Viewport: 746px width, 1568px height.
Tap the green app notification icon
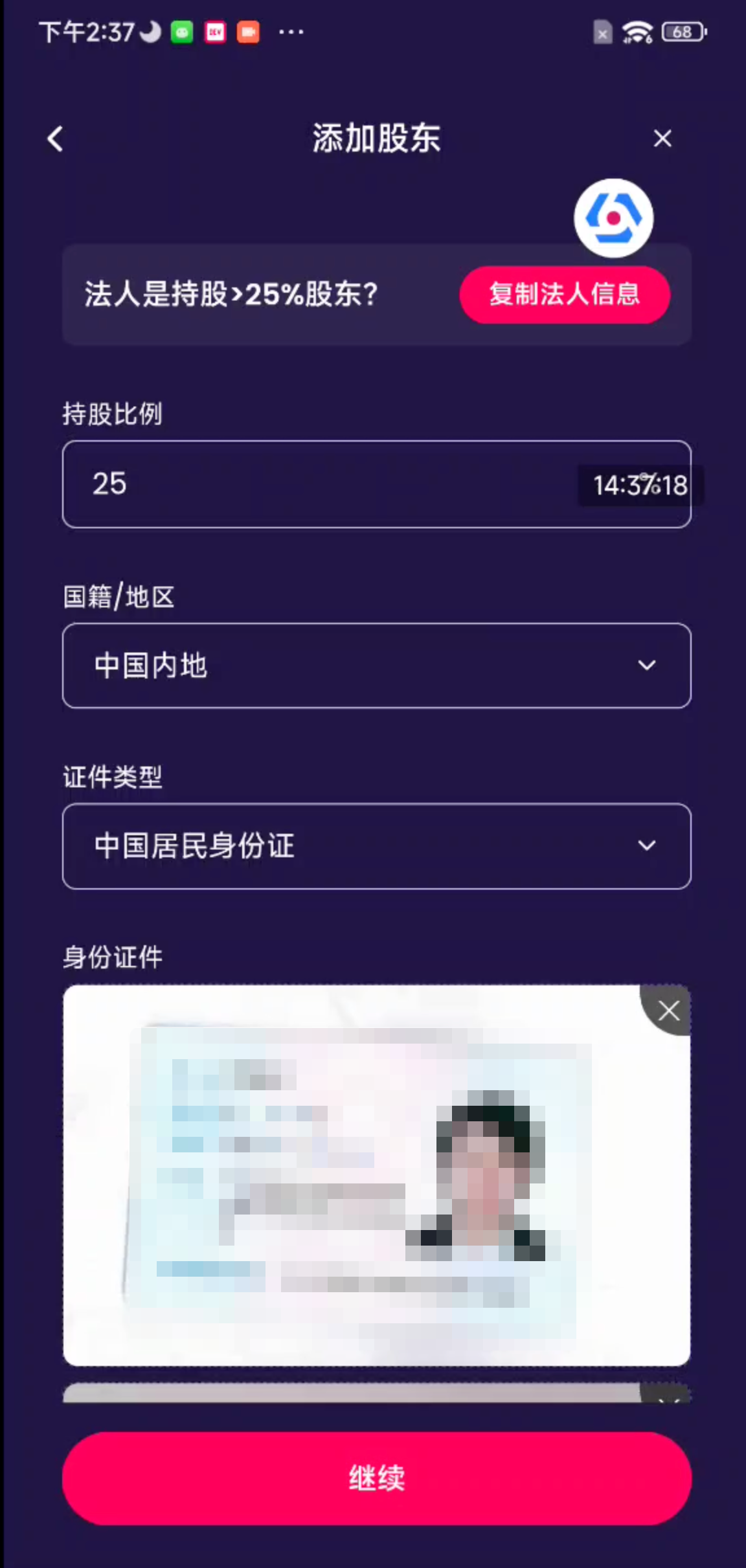(182, 32)
